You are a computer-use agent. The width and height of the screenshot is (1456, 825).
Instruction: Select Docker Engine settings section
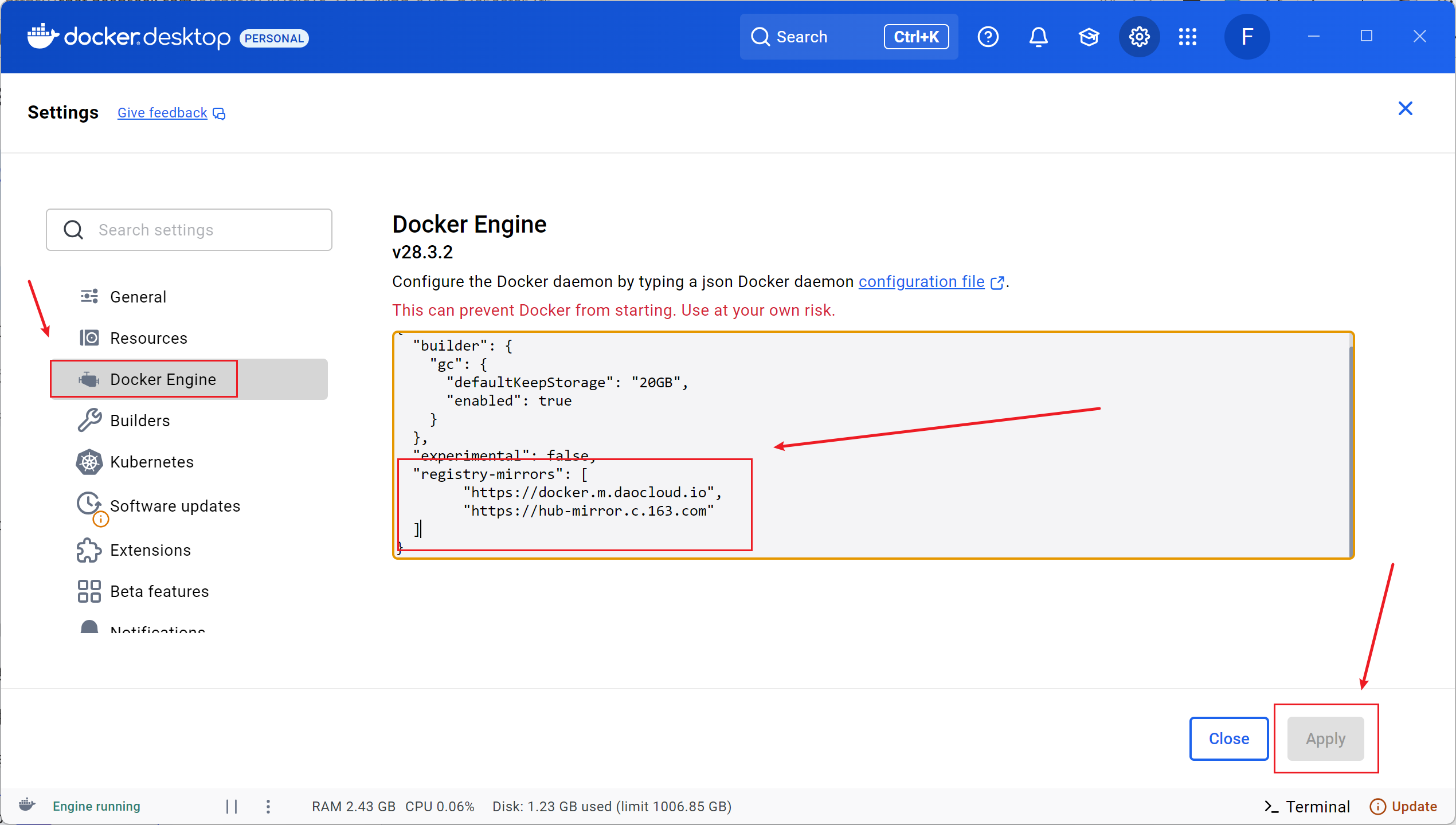tap(189, 379)
